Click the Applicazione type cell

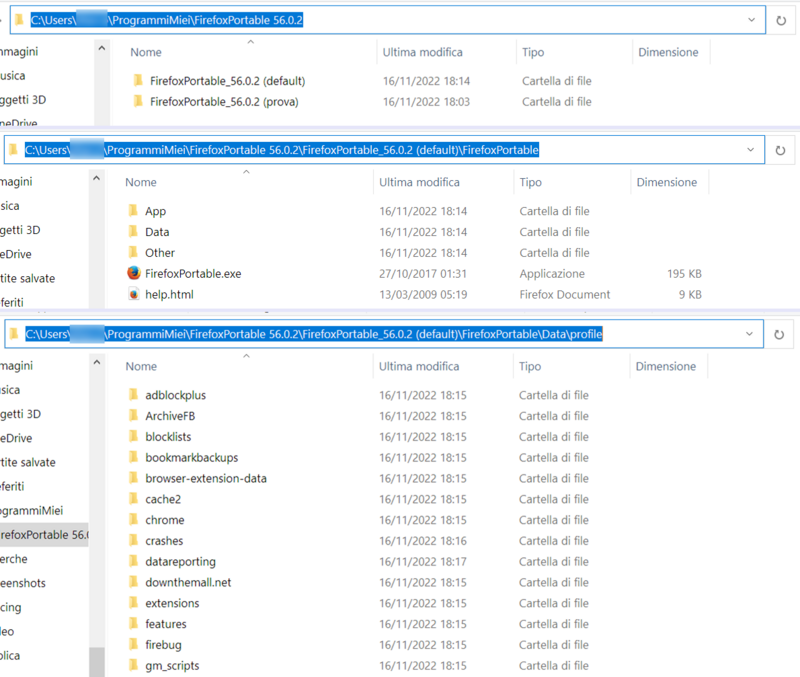[x=552, y=273]
